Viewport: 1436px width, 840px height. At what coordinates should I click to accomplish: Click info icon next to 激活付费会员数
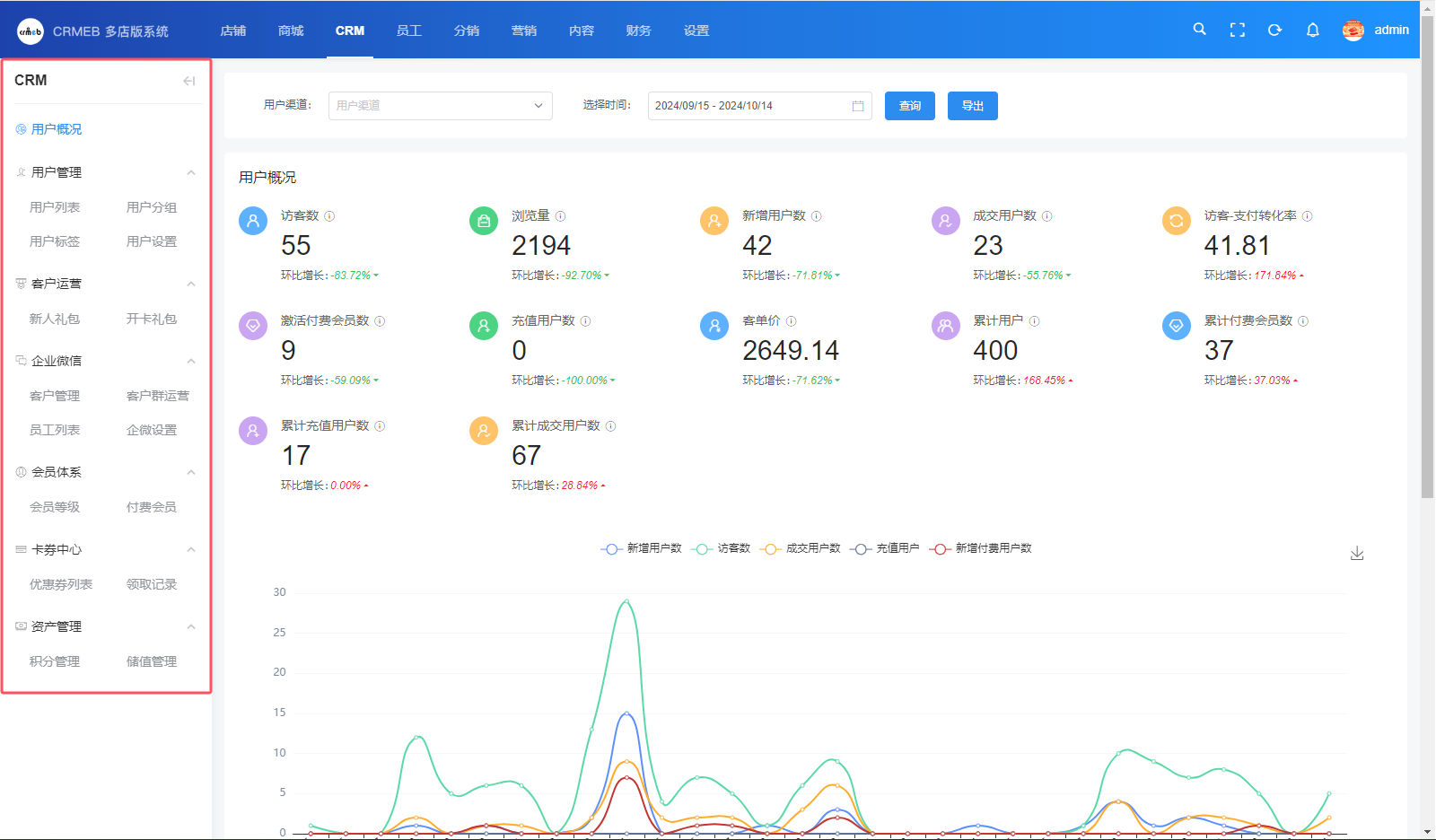tap(380, 321)
